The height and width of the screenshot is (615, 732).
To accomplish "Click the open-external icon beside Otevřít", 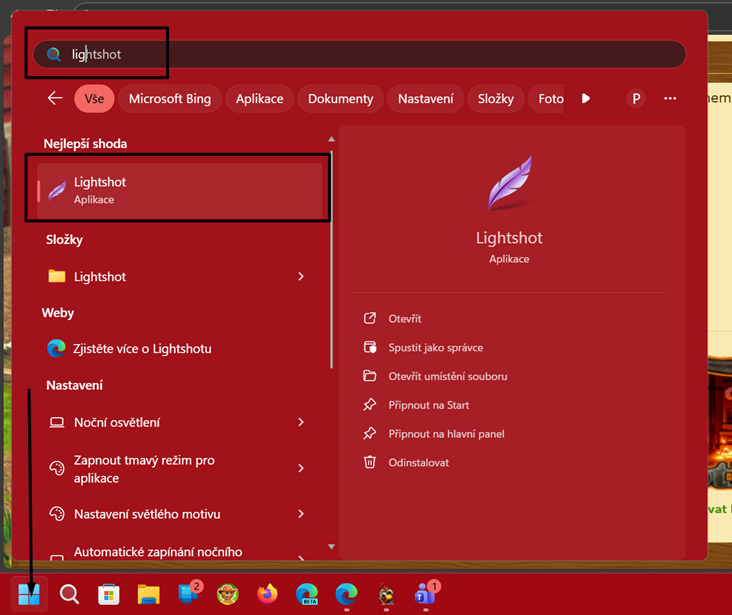I will coord(370,318).
